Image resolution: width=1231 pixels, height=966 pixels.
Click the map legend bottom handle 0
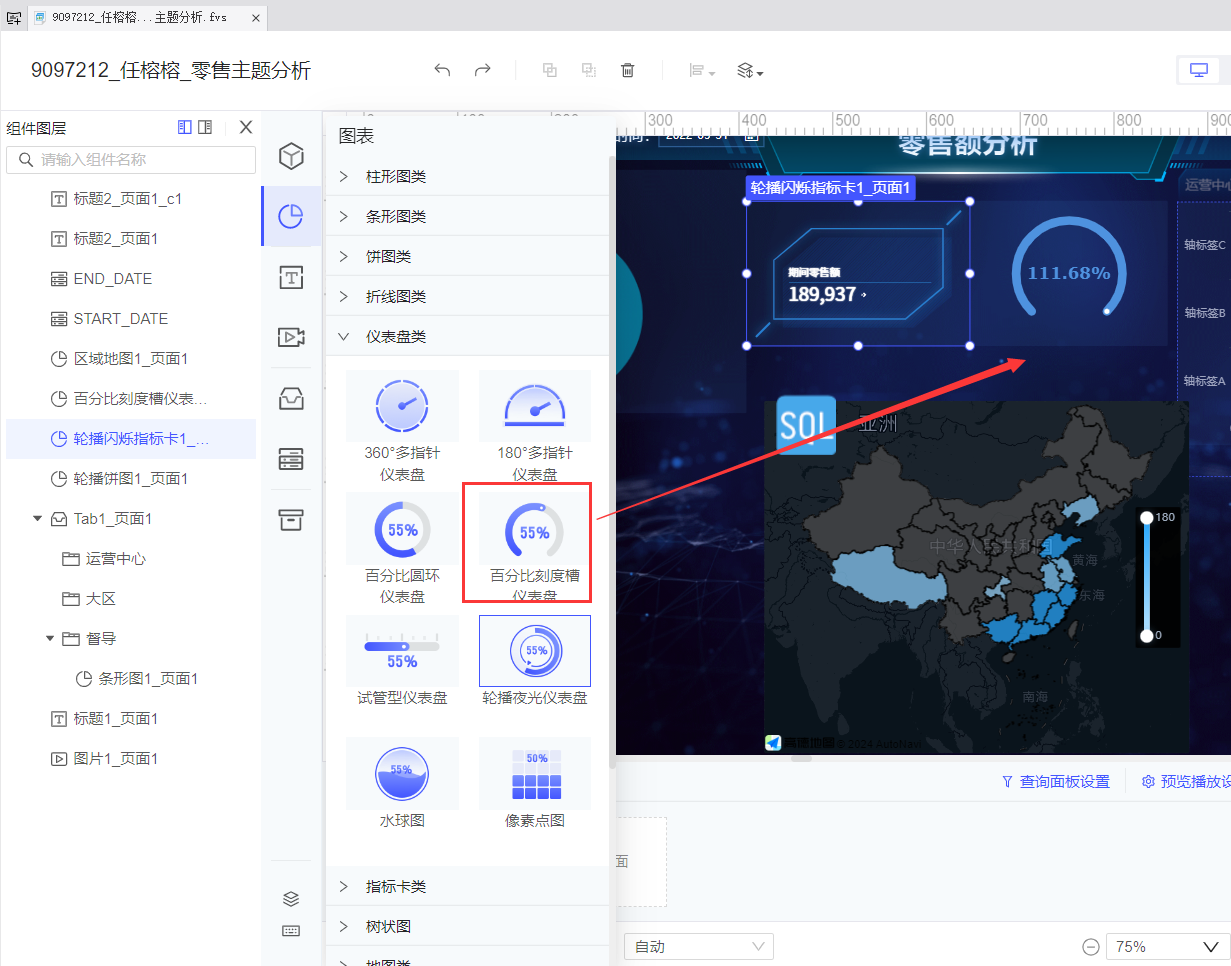[x=1147, y=636]
